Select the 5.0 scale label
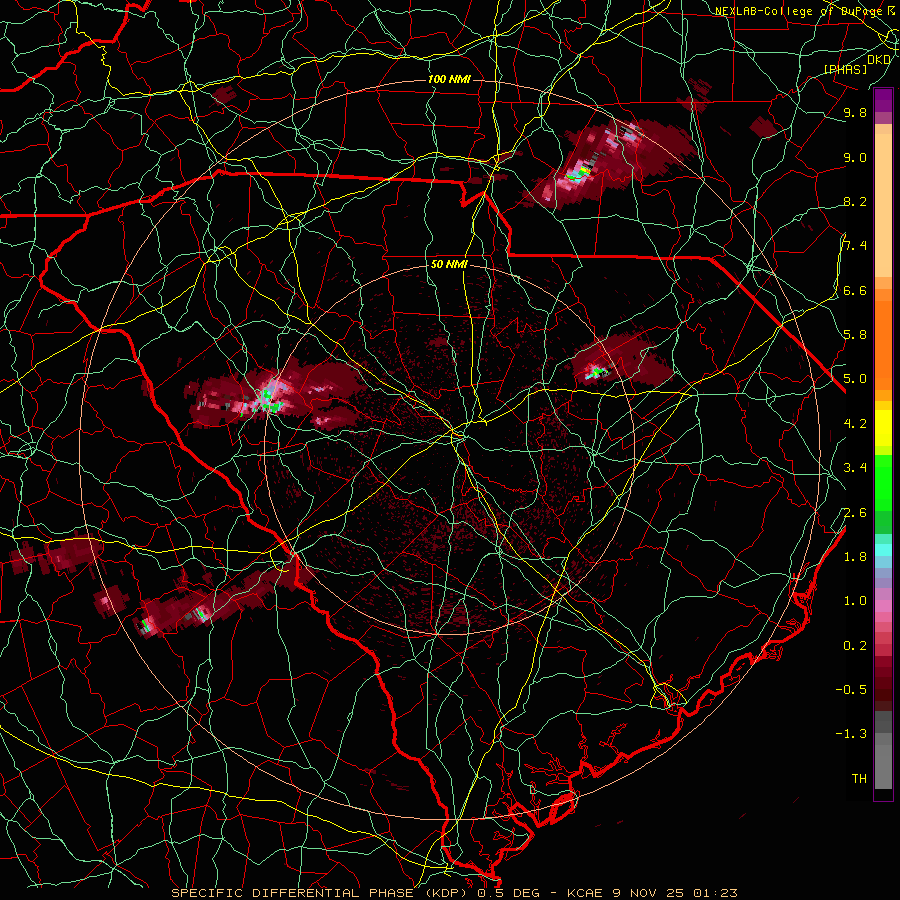This screenshot has height=900, width=900. click(x=855, y=379)
